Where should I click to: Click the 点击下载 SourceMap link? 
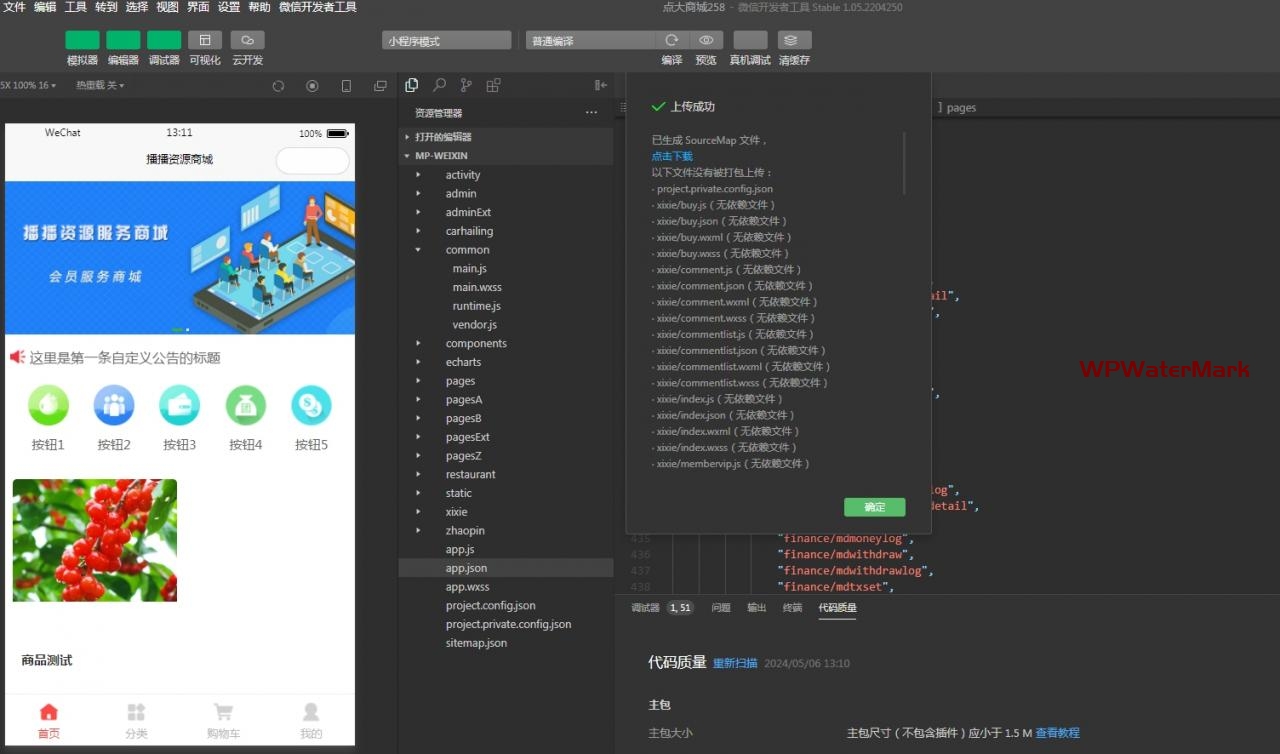[x=672, y=156]
